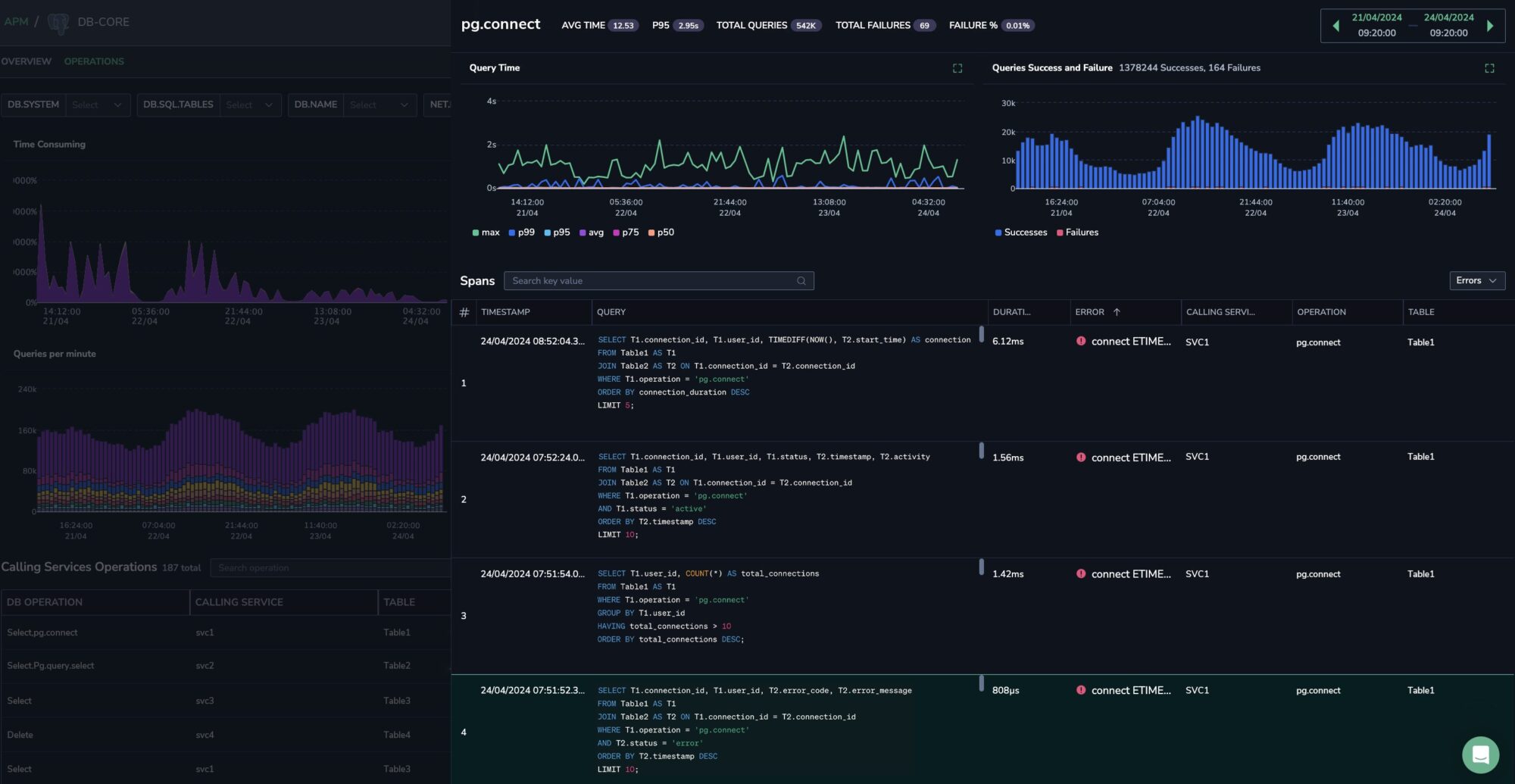1515x784 pixels.
Task: Click the PostgreSQL elephant icon beside DB-CORE
Action: (x=58, y=23)
